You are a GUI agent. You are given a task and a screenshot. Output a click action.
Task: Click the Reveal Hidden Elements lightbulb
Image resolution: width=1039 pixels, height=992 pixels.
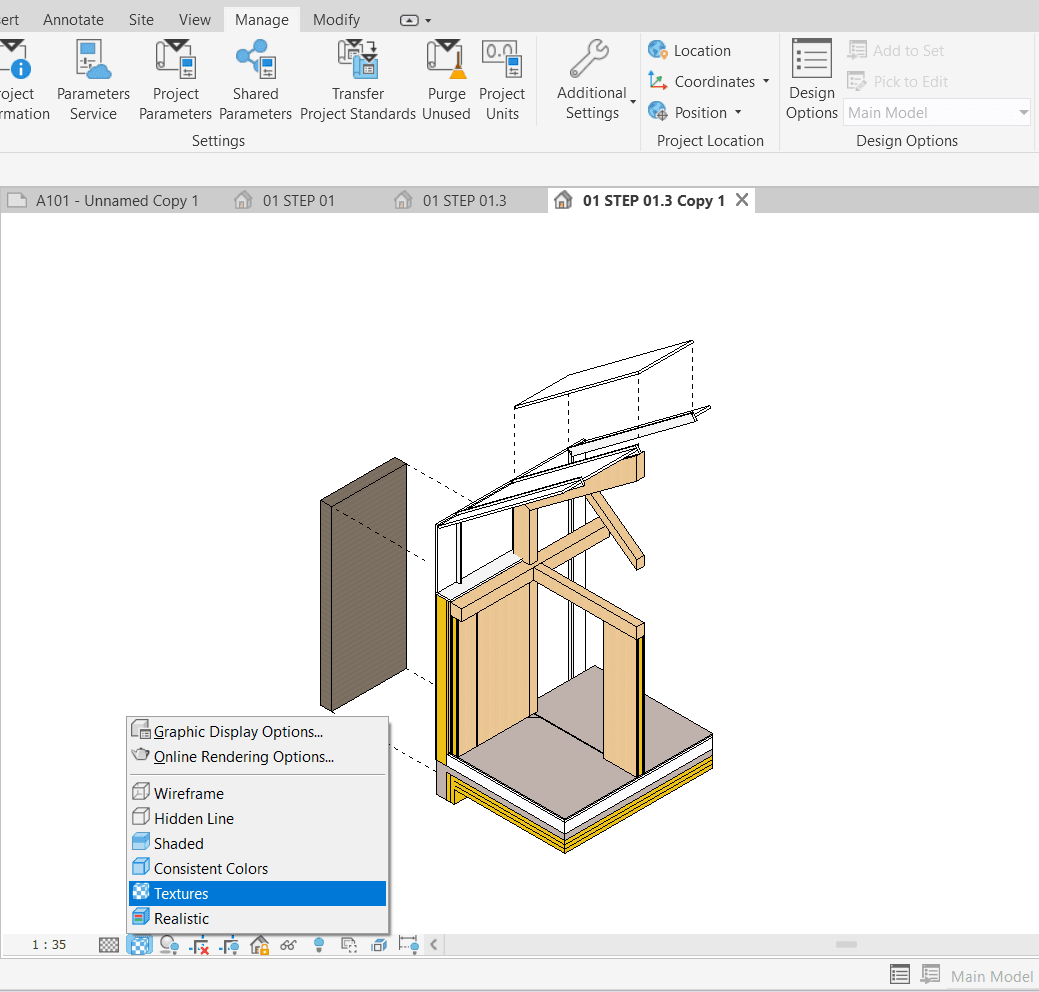319,944
